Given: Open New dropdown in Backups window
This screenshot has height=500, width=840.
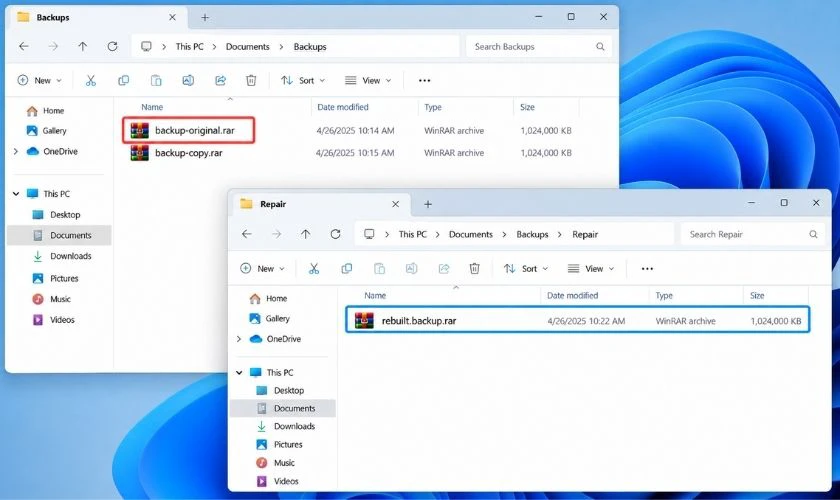Looking at the screenshot, I should tap(39, 80).
